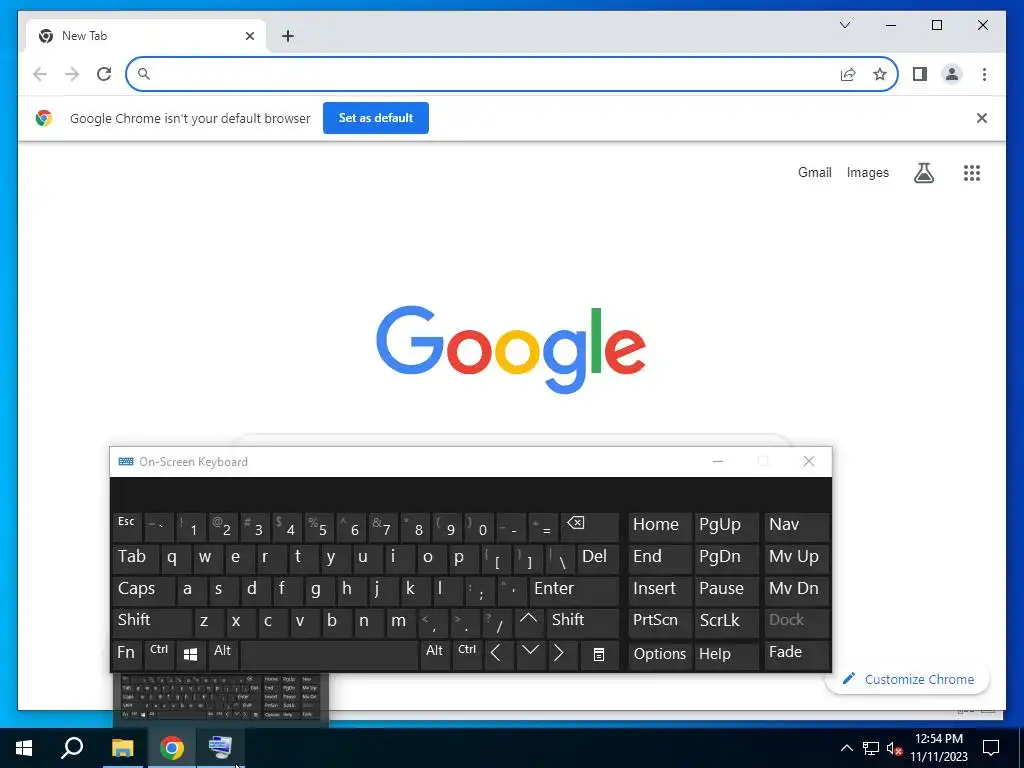Click the Nav key on keyboard
The image size is (1024, 768).
click(x=797, y=526)
